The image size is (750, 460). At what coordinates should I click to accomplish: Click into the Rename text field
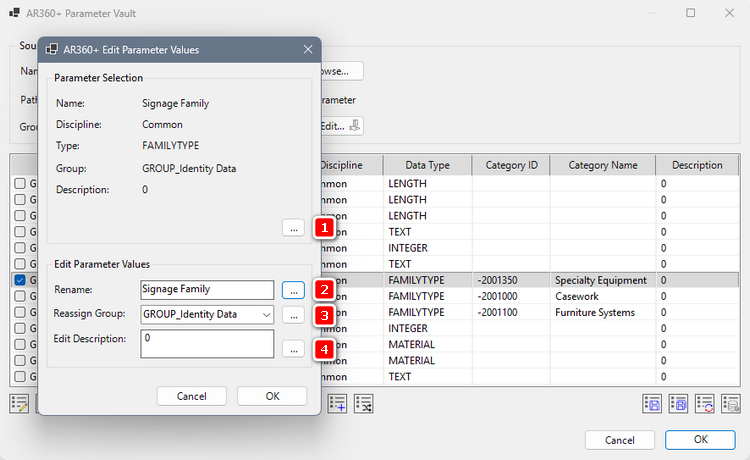[x=206, y=290]
